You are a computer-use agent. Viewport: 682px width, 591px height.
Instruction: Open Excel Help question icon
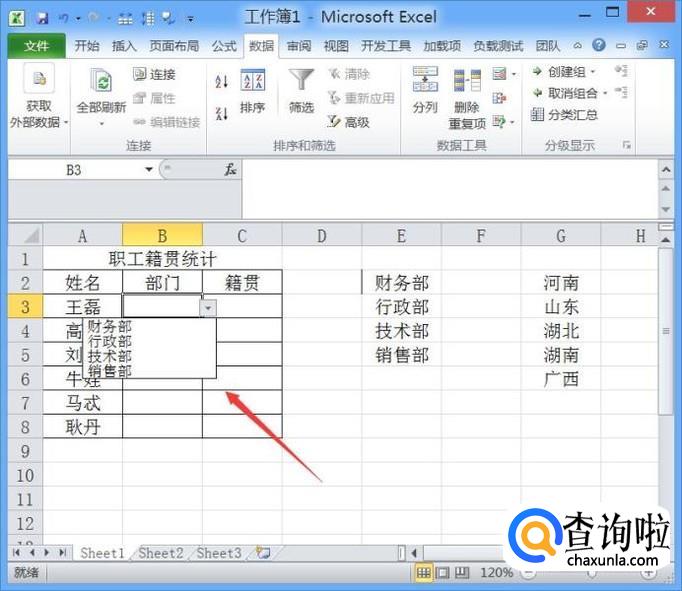(x=599, y=45)
